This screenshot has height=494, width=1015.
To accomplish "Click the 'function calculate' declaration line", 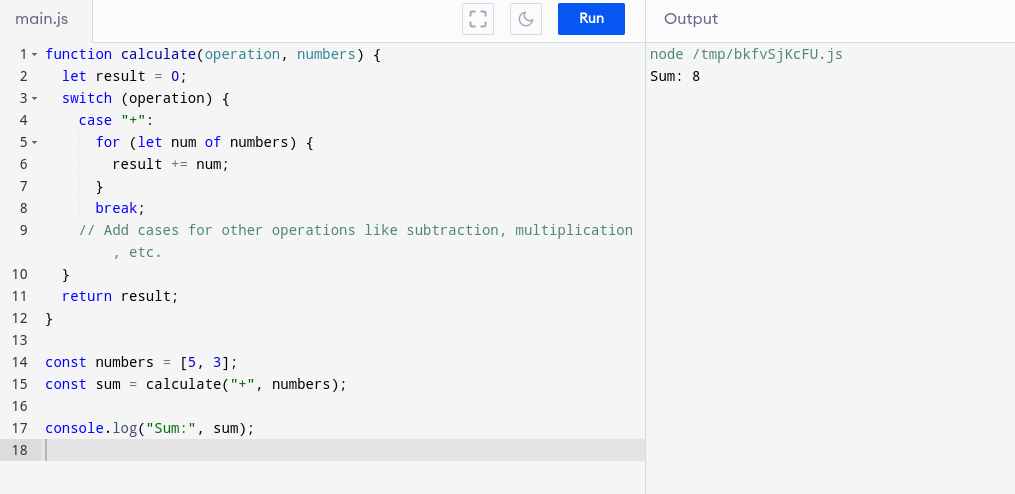I will (213, 54).
